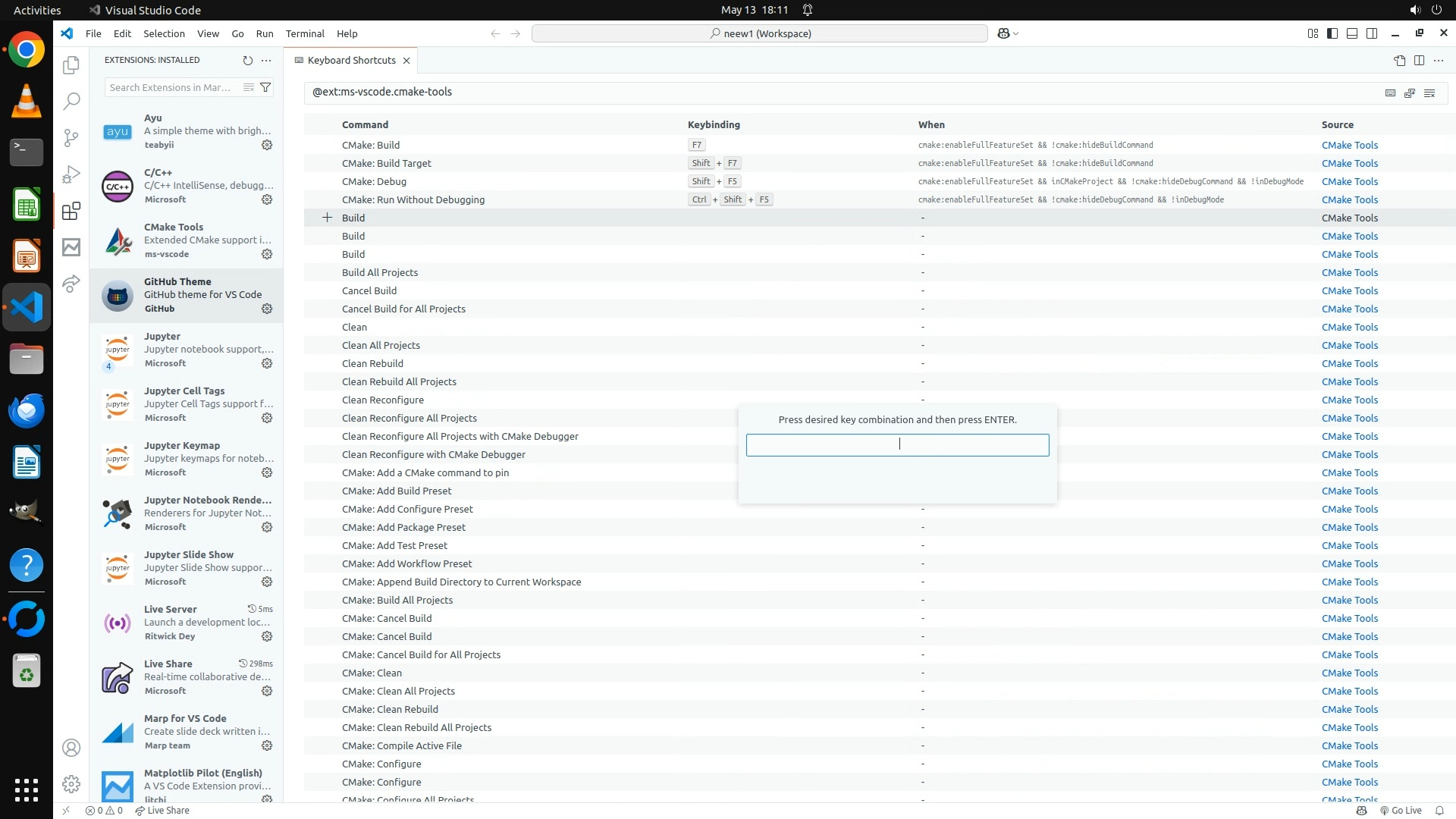The image size is (1456, 819).
Task: Open the extensions filter dropdown
Action: point(265,87)
